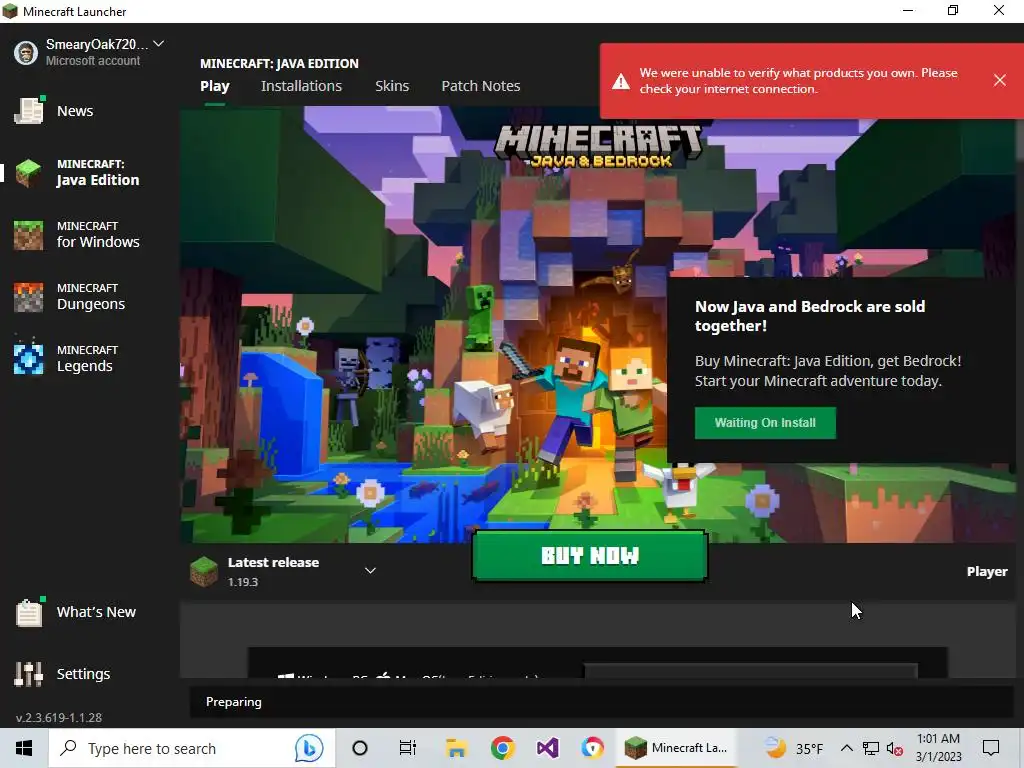The height and width of the screenshot is (768, 1024).
Task: Click the Preparing status text
Action: tap(234, 702)
